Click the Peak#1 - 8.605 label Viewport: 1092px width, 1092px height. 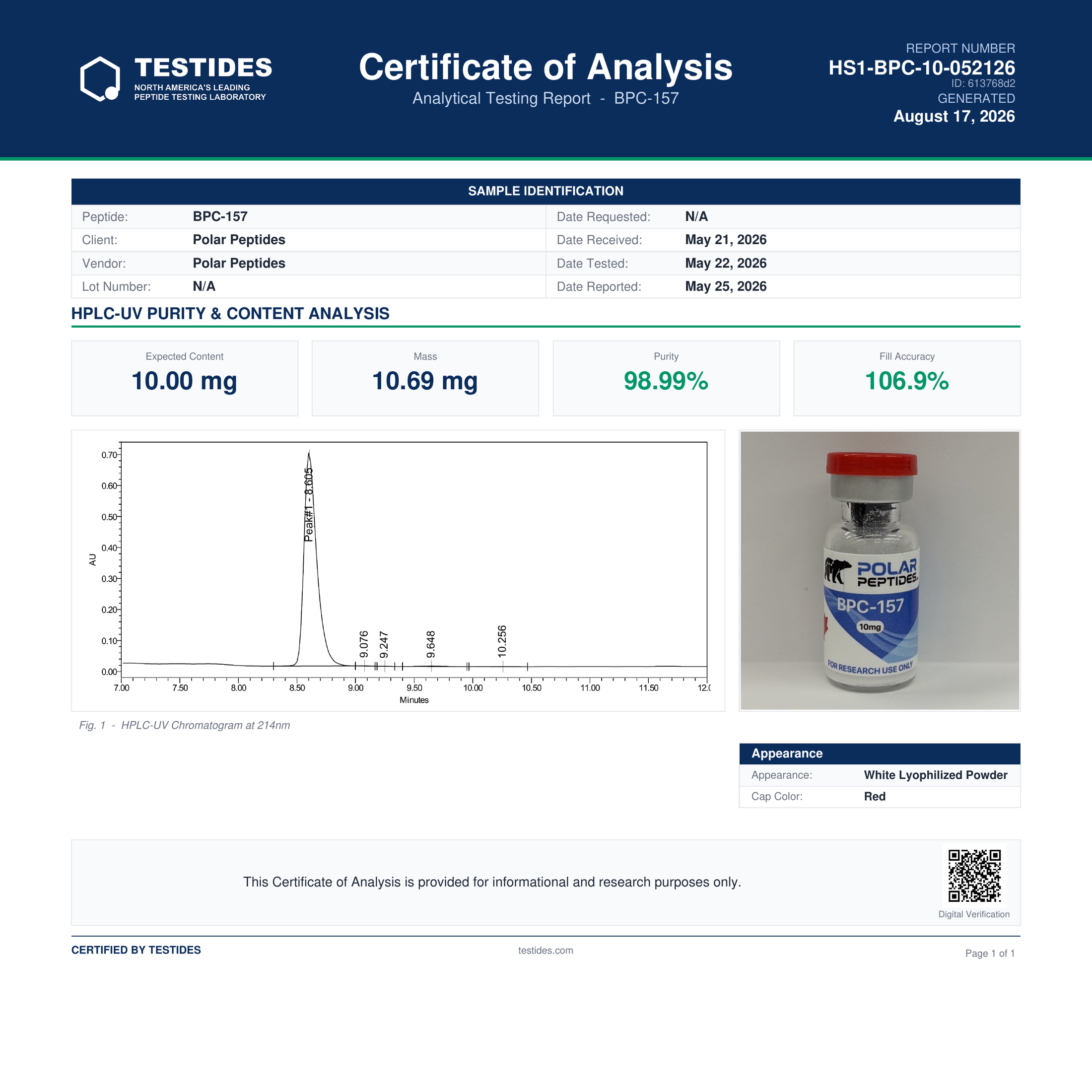309,504
